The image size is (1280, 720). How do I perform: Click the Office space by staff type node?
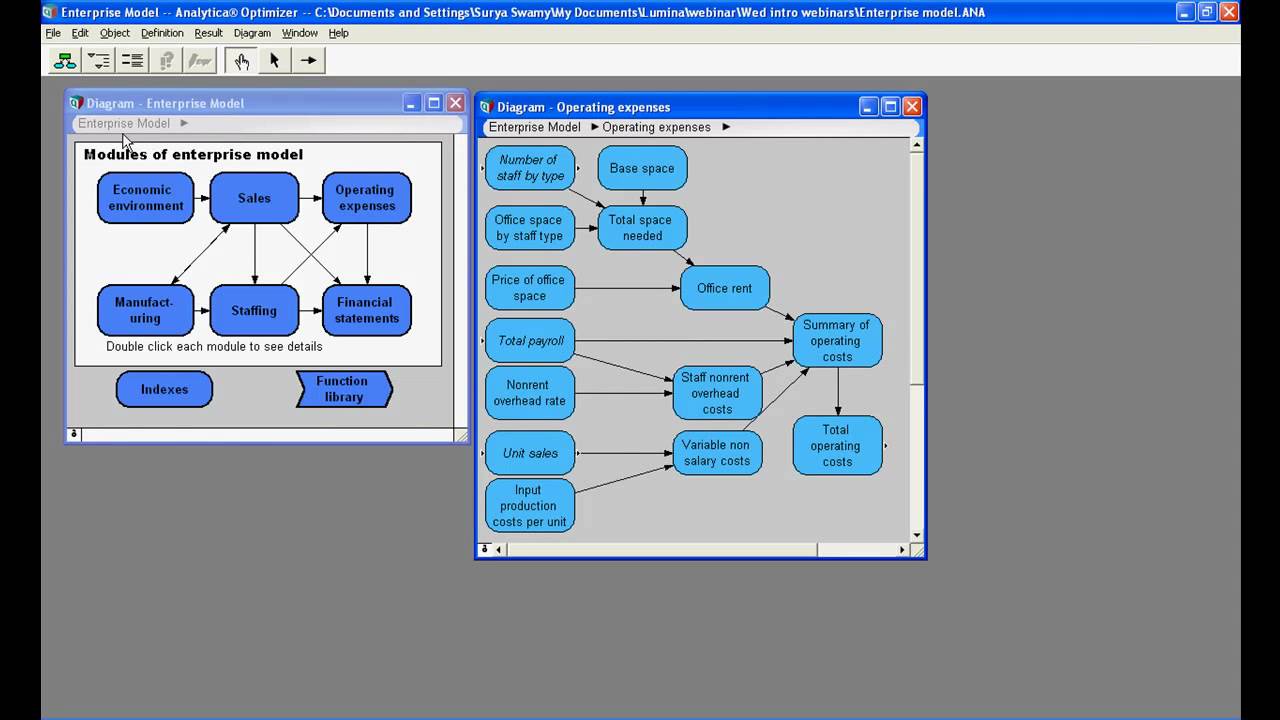(x=530, y=228)
